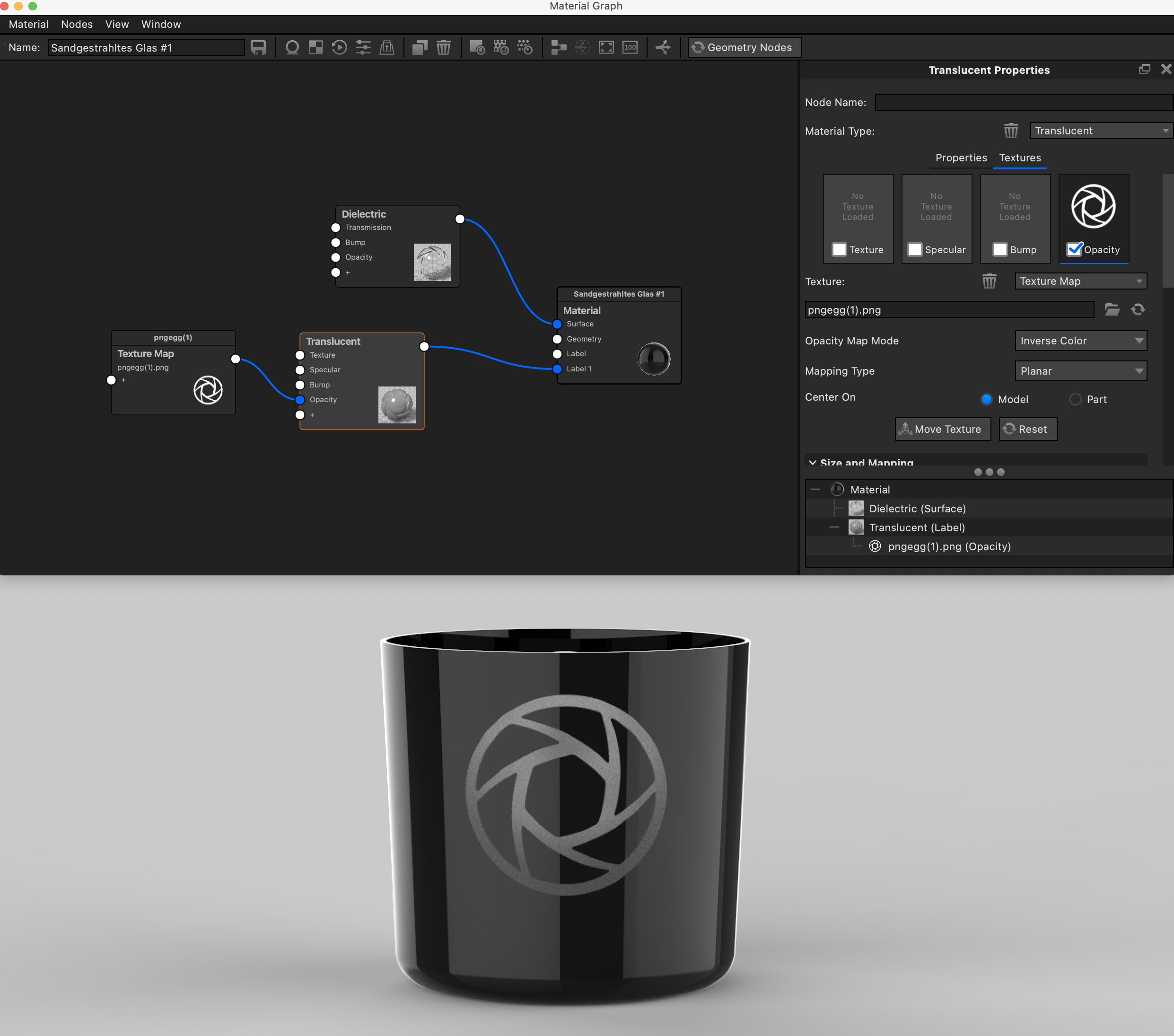The image size is (1174, 1036).
Task: Click the Move Texture button
Action: [x=943, y=429]
